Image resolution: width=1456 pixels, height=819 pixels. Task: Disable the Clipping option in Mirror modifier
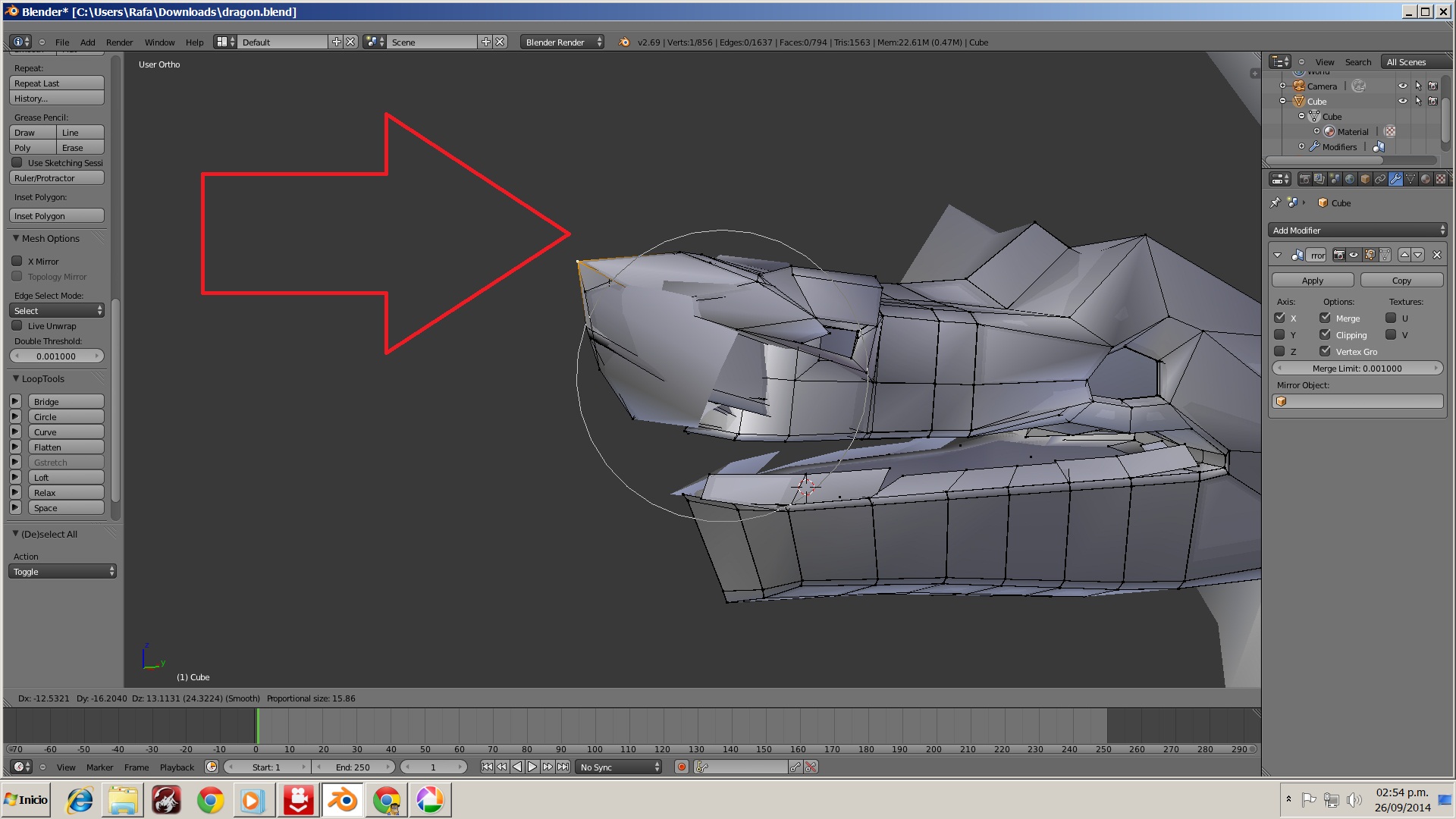[x=1325, y=334]
